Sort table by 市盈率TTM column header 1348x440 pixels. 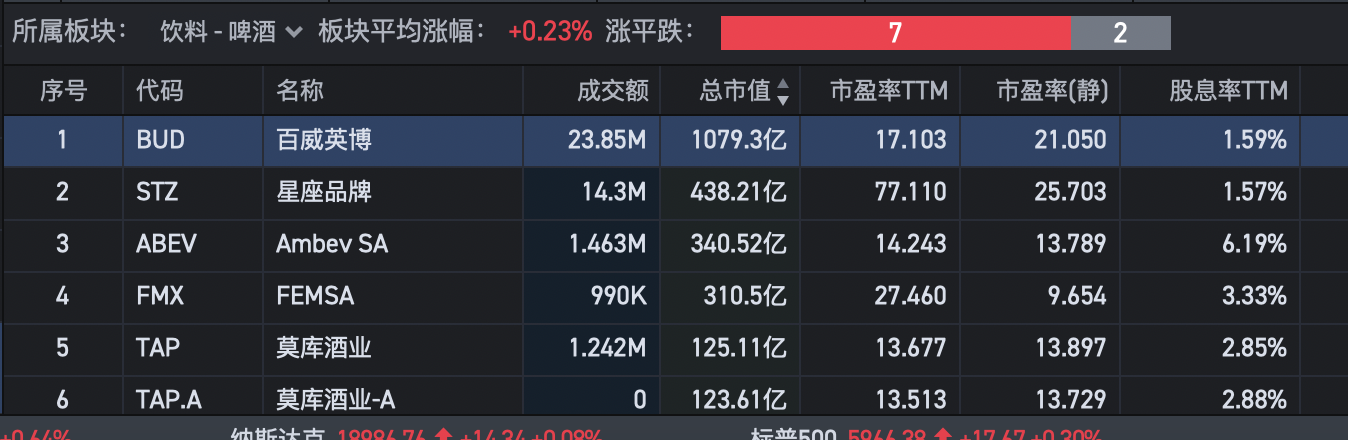coord(888,92)
